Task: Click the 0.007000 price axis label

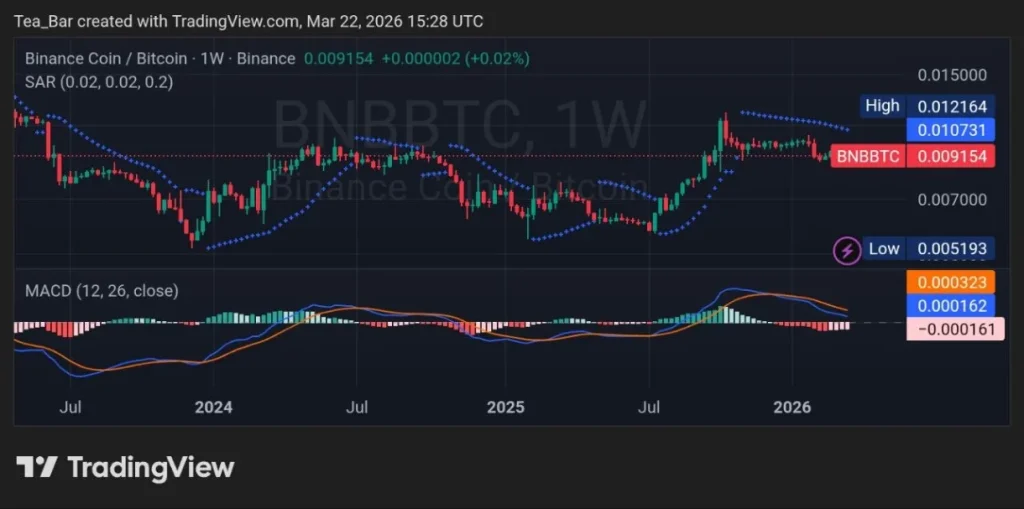Action: pyautogui.click(x=952, y=199)
